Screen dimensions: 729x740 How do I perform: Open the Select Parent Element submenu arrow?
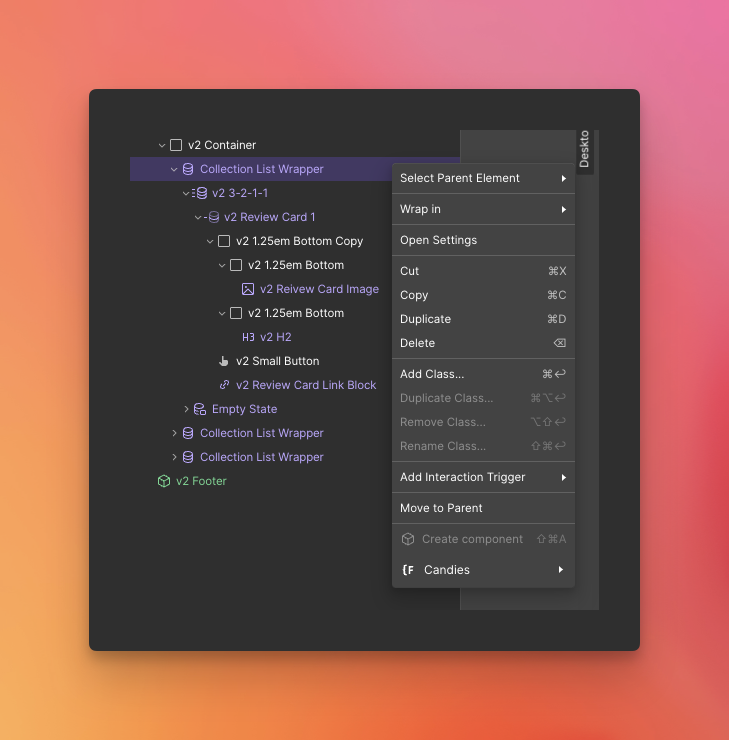563,178
